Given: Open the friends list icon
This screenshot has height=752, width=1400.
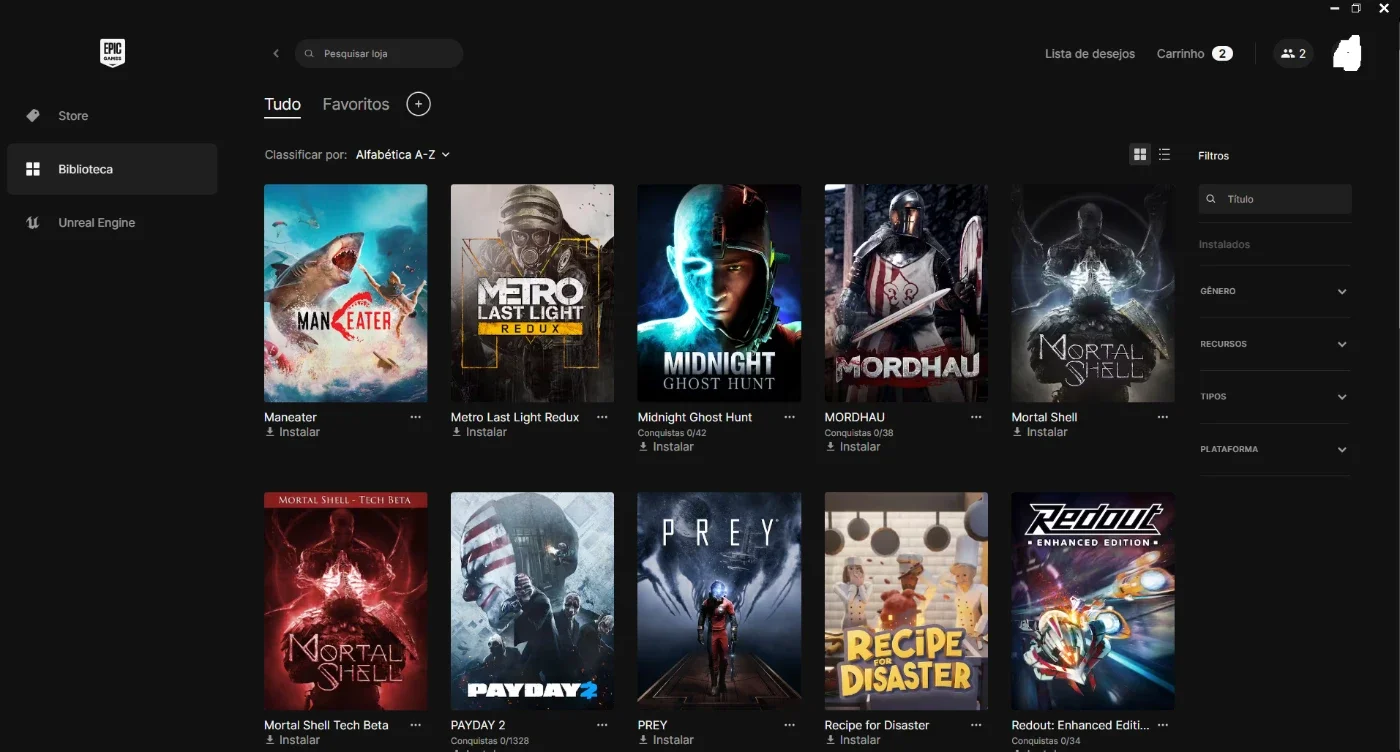Looking at the screenshot, I should coord(1293,54).
